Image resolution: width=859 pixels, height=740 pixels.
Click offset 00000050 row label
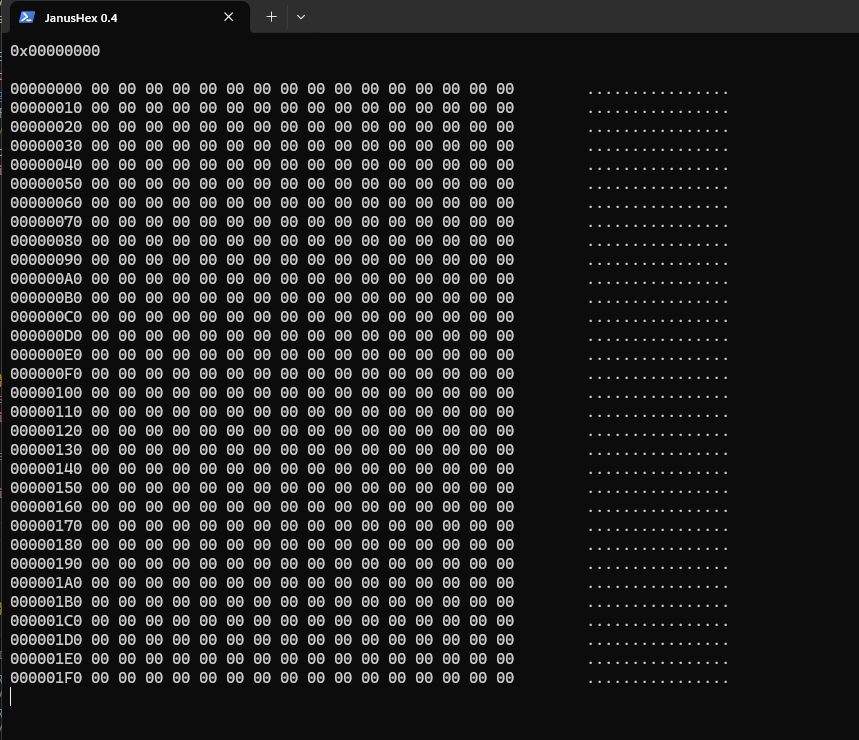coord(46,184)
